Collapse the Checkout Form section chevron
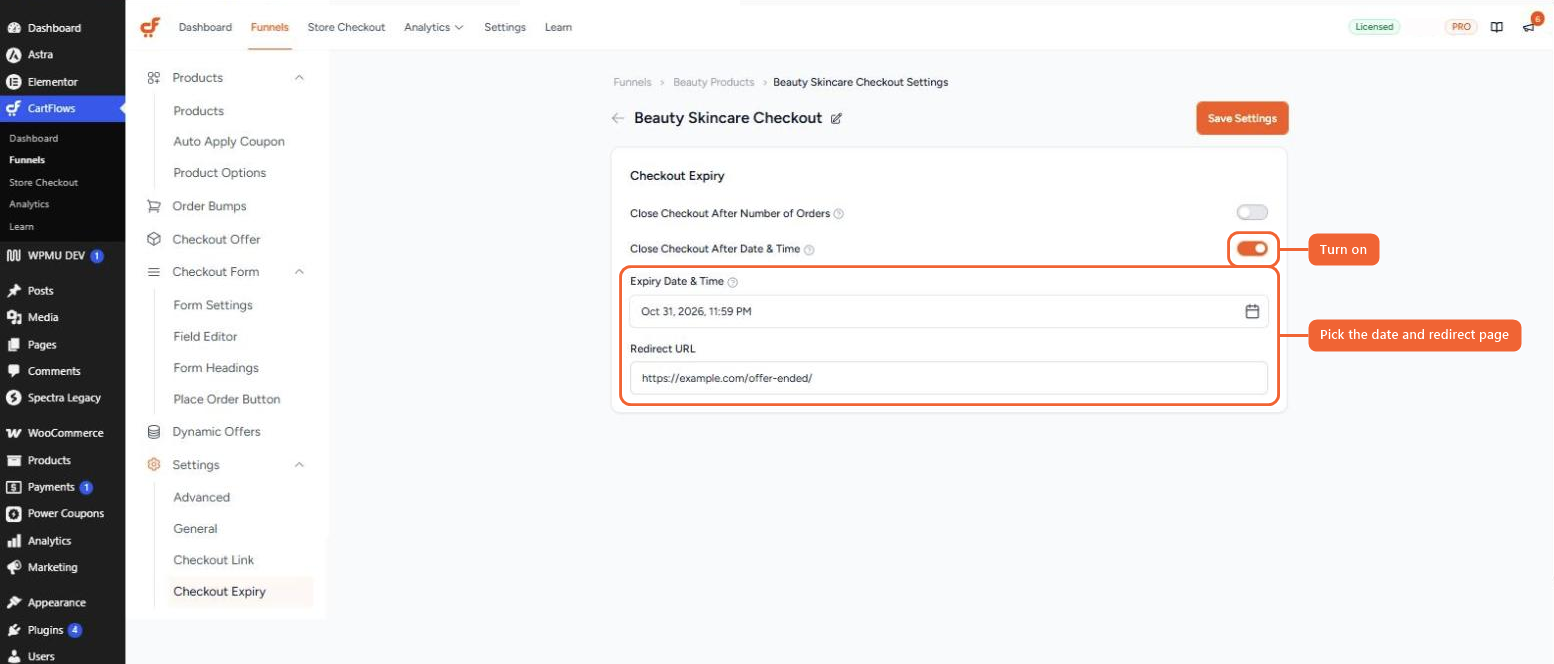The height and width of the screenshot is (664, 1554). point(299,272)
